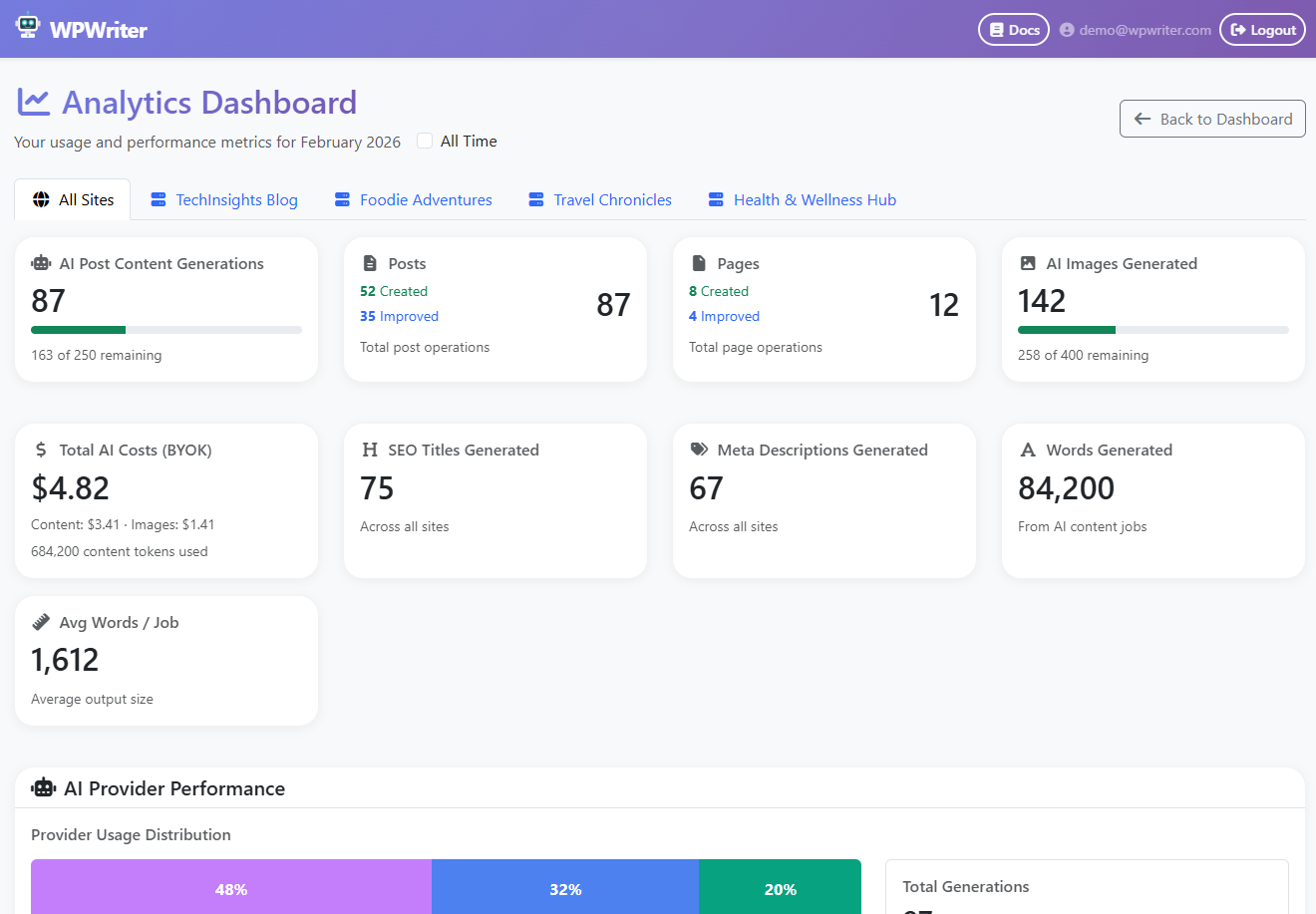Click the robot icon in AI Provider Performance header

pos(44,787)
